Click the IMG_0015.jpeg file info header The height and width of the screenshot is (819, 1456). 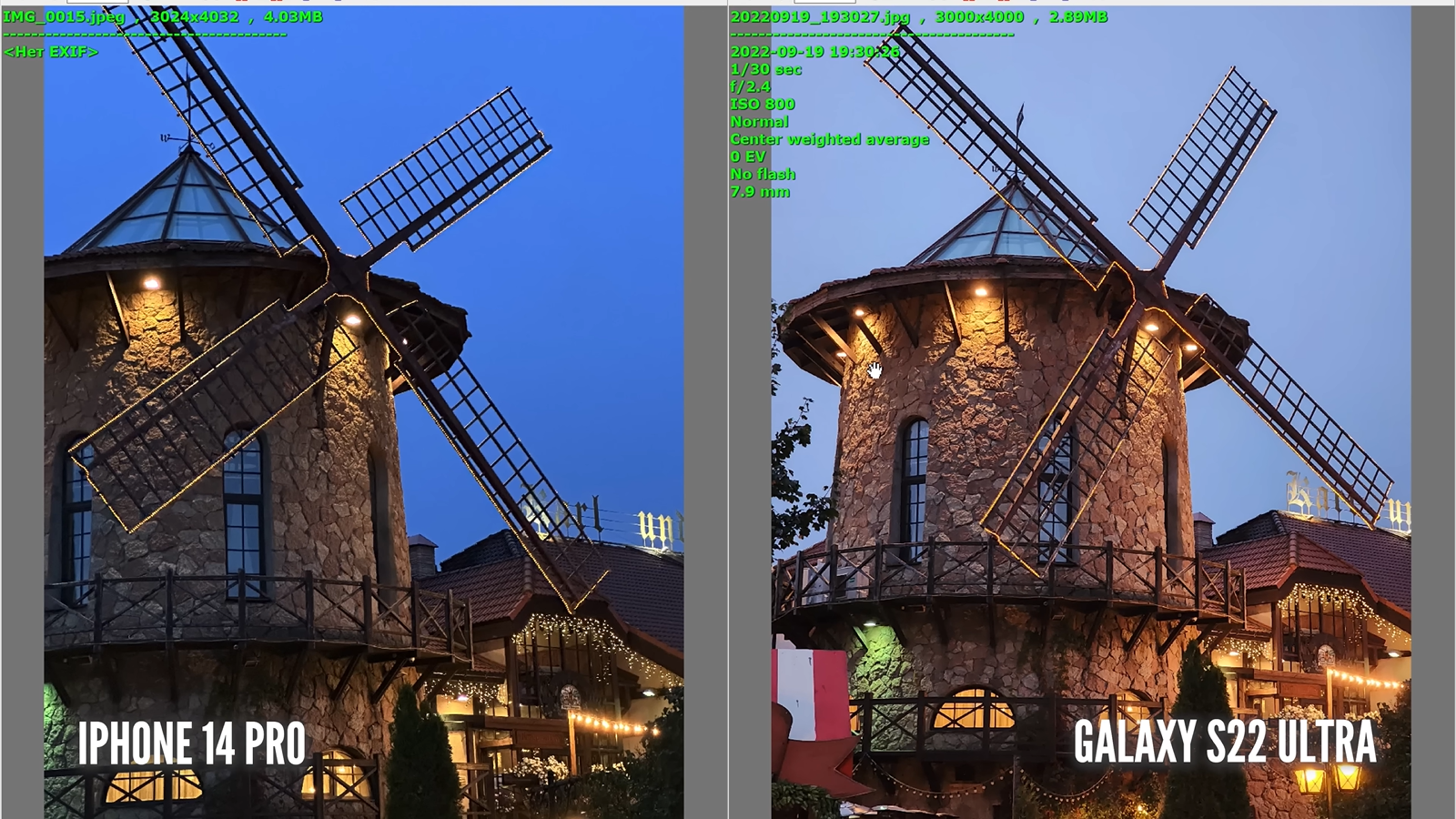(162, 16)
